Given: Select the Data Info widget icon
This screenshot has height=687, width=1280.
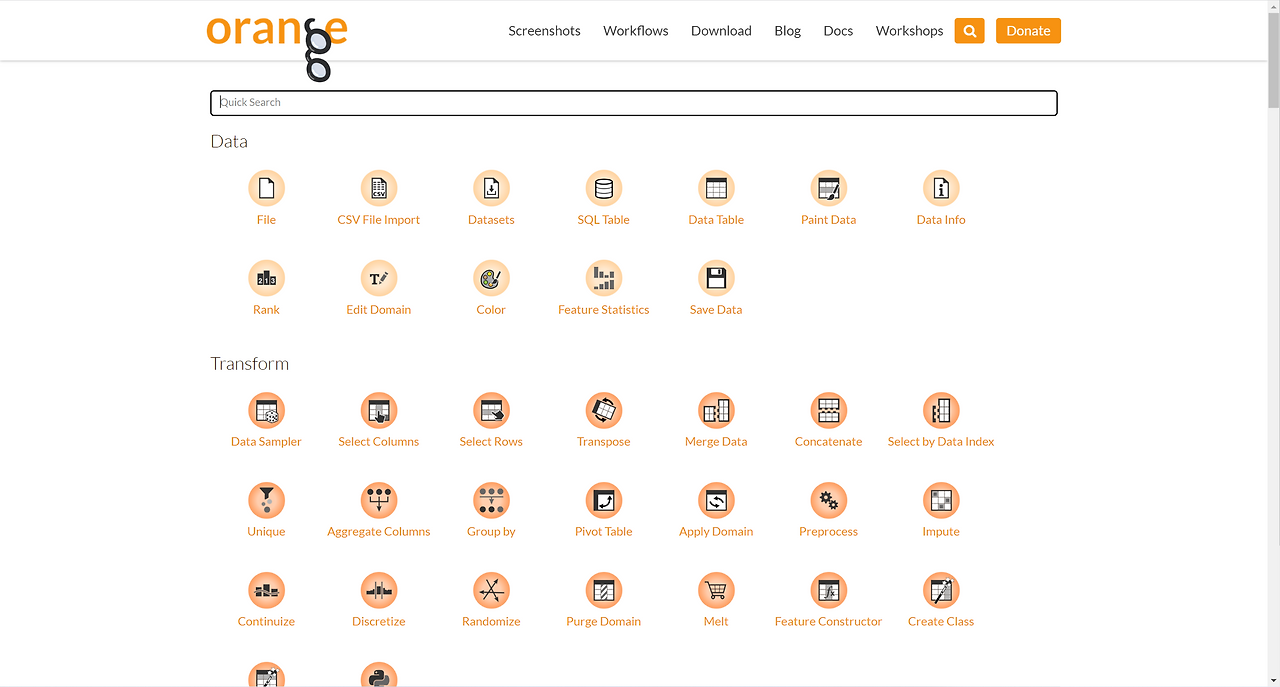Looking at the screenshot, I should pyautogui.click(x=941, y=188).
